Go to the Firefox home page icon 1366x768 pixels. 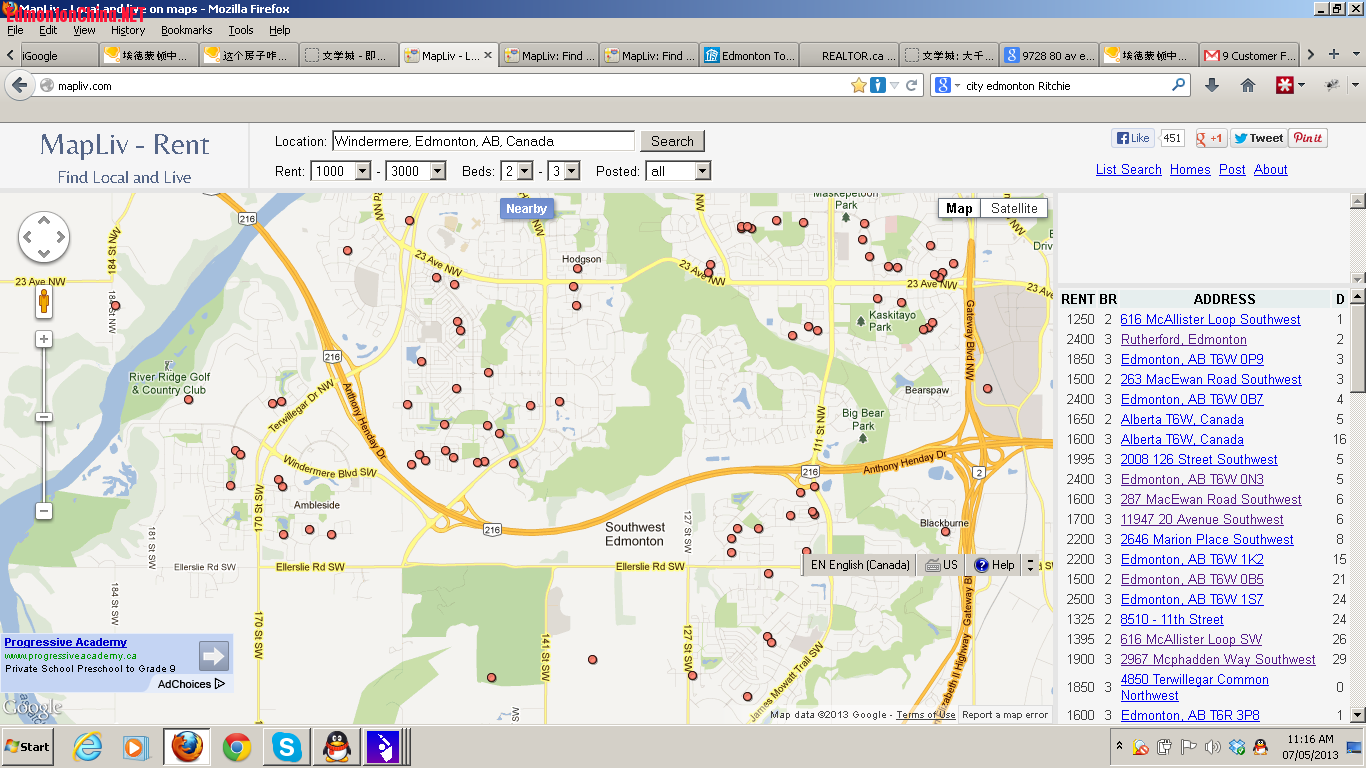pos(1247,86)
